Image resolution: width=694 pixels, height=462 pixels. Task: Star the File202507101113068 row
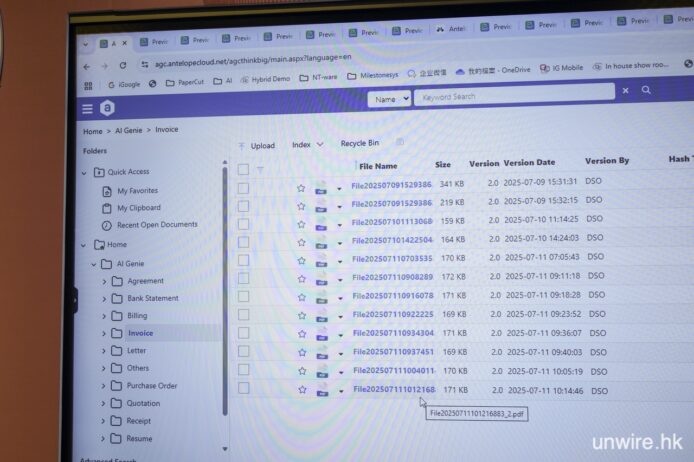point(300,224)
